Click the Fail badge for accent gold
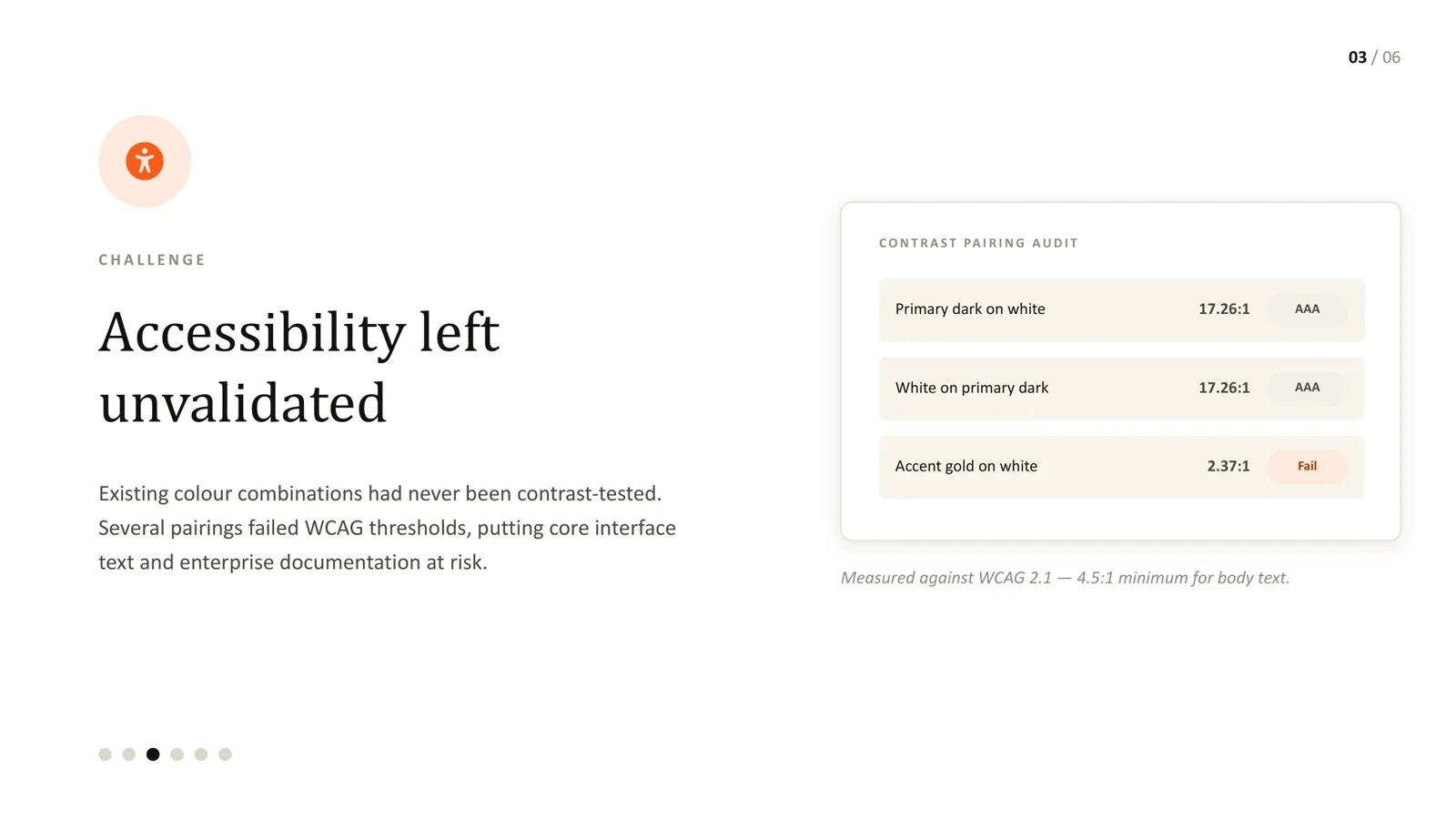 coord(1307,467)
